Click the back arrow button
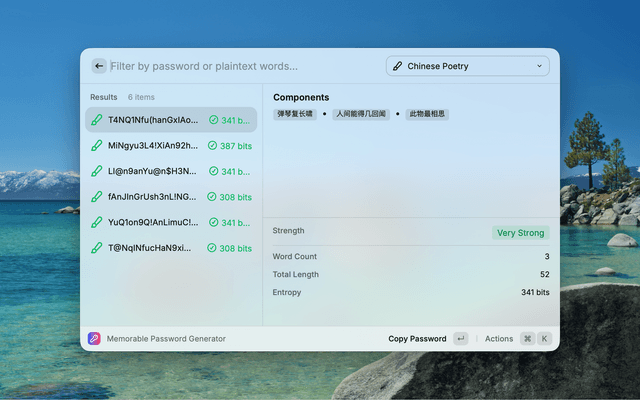Image resolution: width=640 pixels, height=400 pixels. [x=99, y=66]
